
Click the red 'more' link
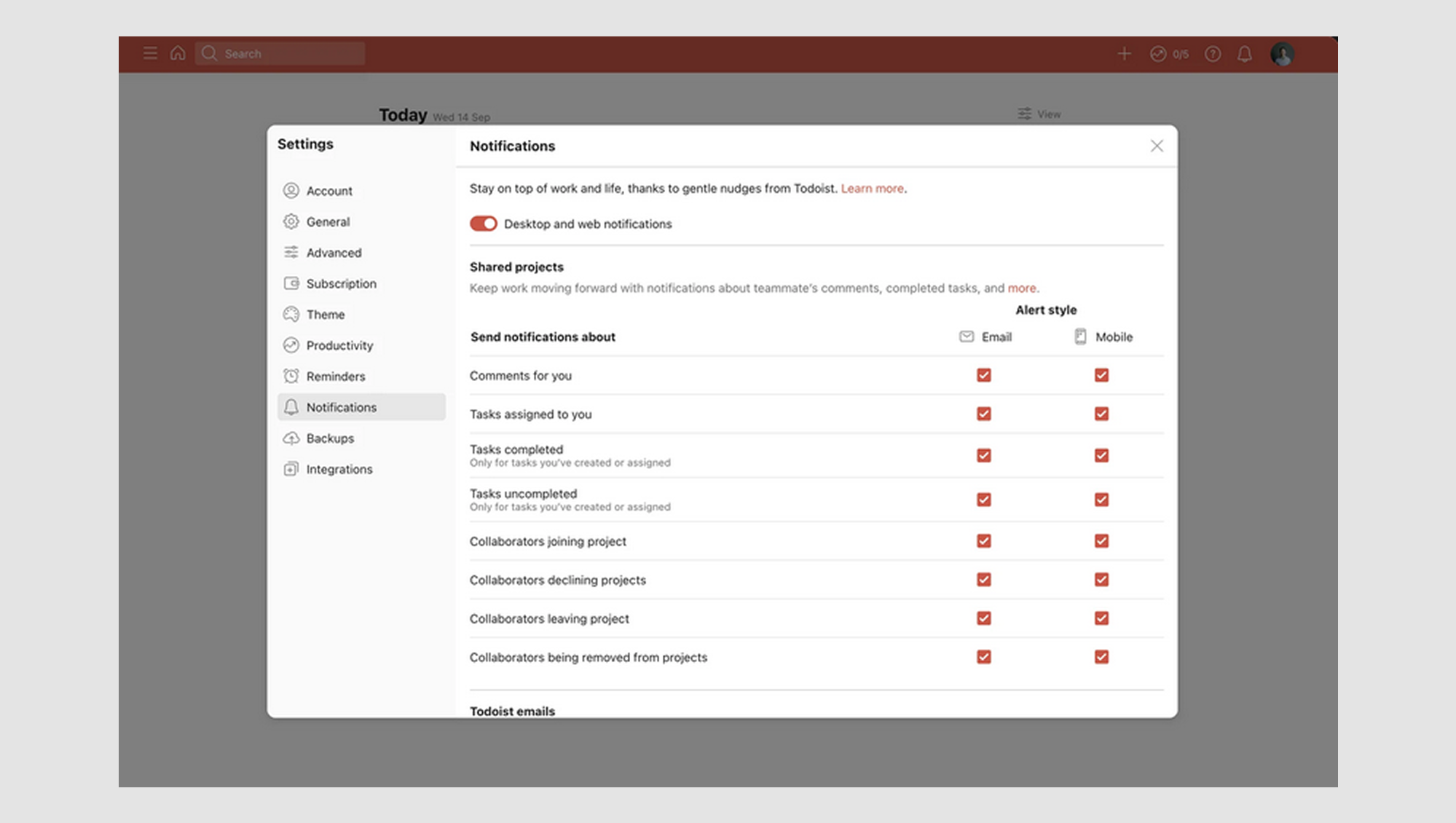pos(1021,288)
